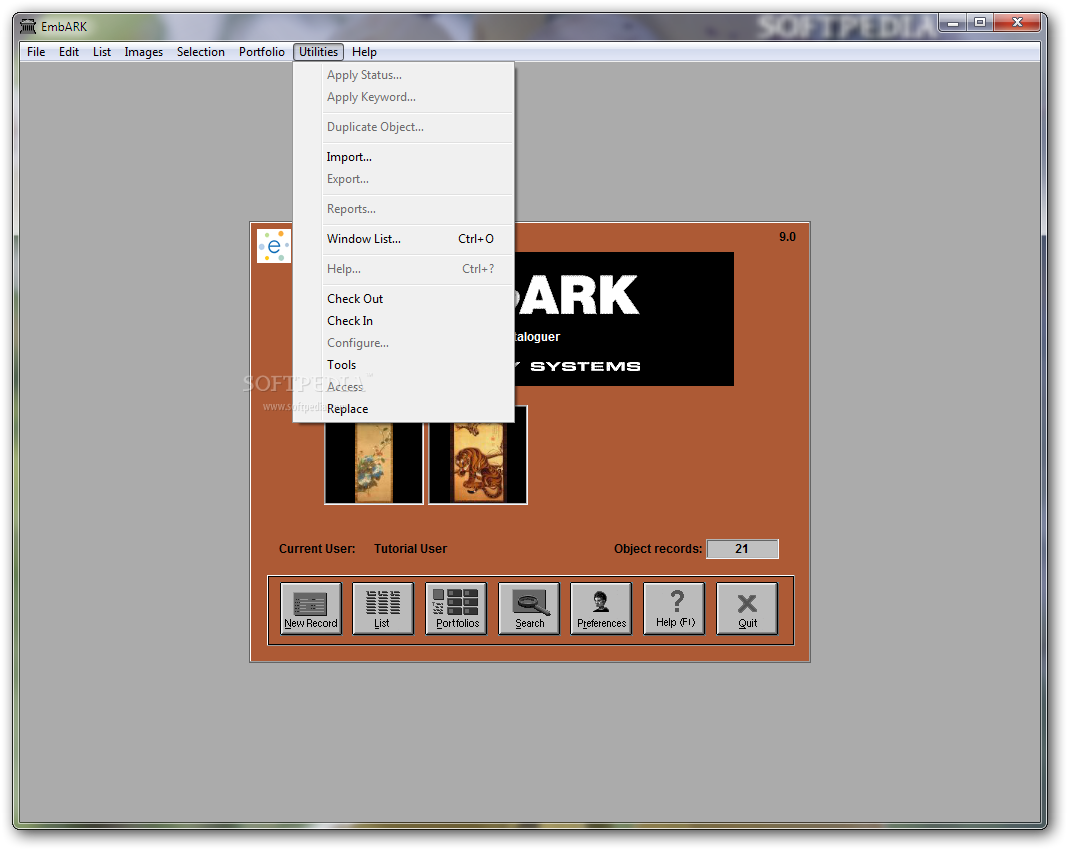Viewport: 1068px width, 850px height.
Task: Select Tools in the Utilities menu
Action: 403,364
